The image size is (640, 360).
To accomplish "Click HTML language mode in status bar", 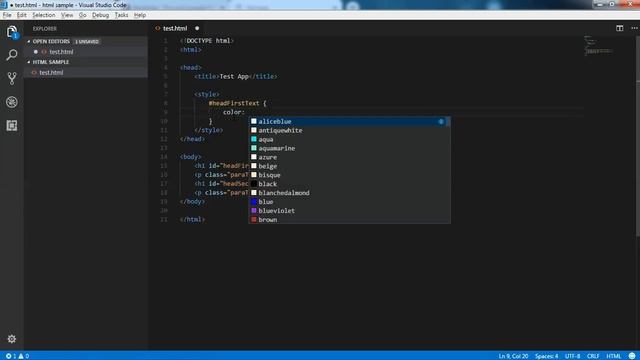I will [614, 356].
